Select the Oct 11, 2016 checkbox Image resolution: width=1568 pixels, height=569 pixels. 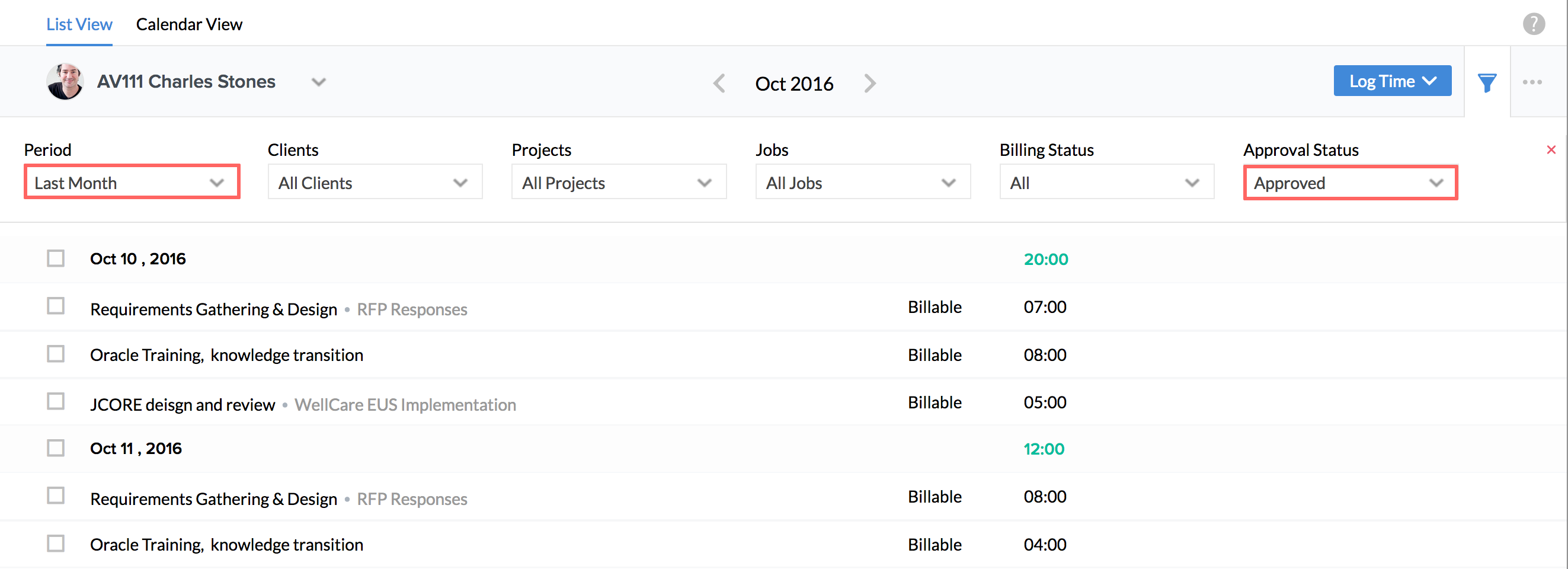point(56,449)
